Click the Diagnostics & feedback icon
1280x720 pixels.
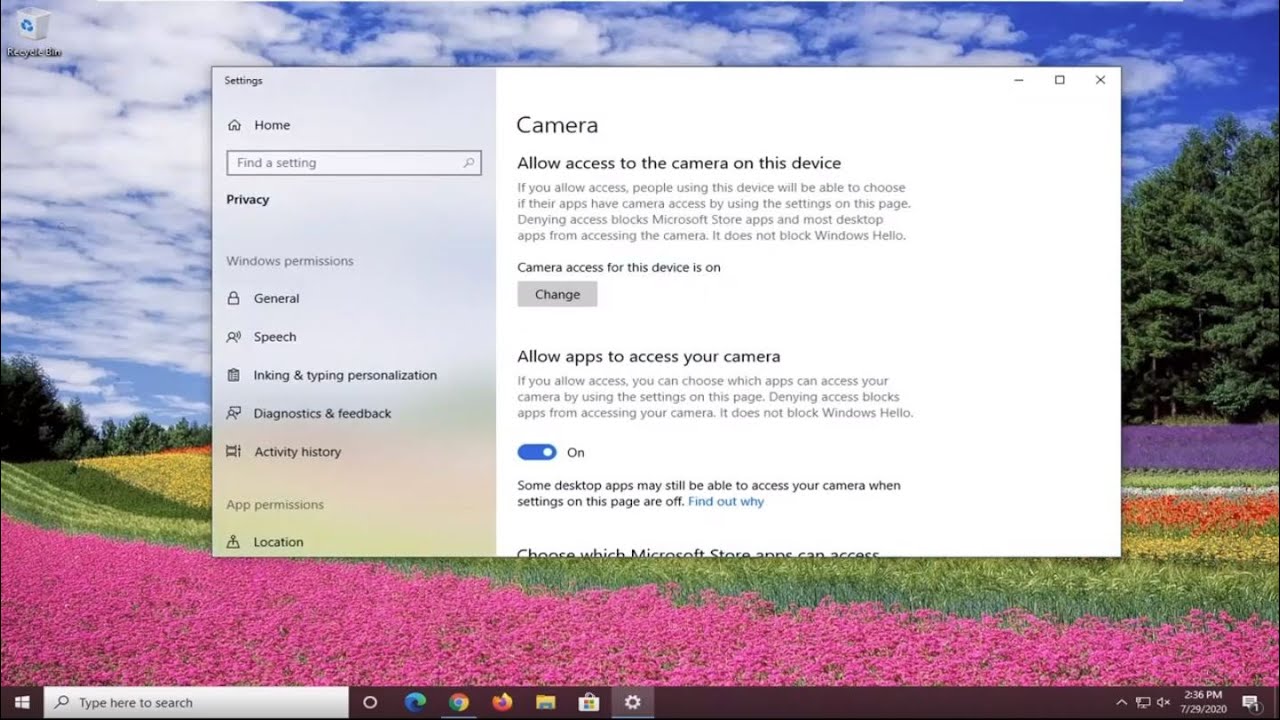[x=233, y=413]
